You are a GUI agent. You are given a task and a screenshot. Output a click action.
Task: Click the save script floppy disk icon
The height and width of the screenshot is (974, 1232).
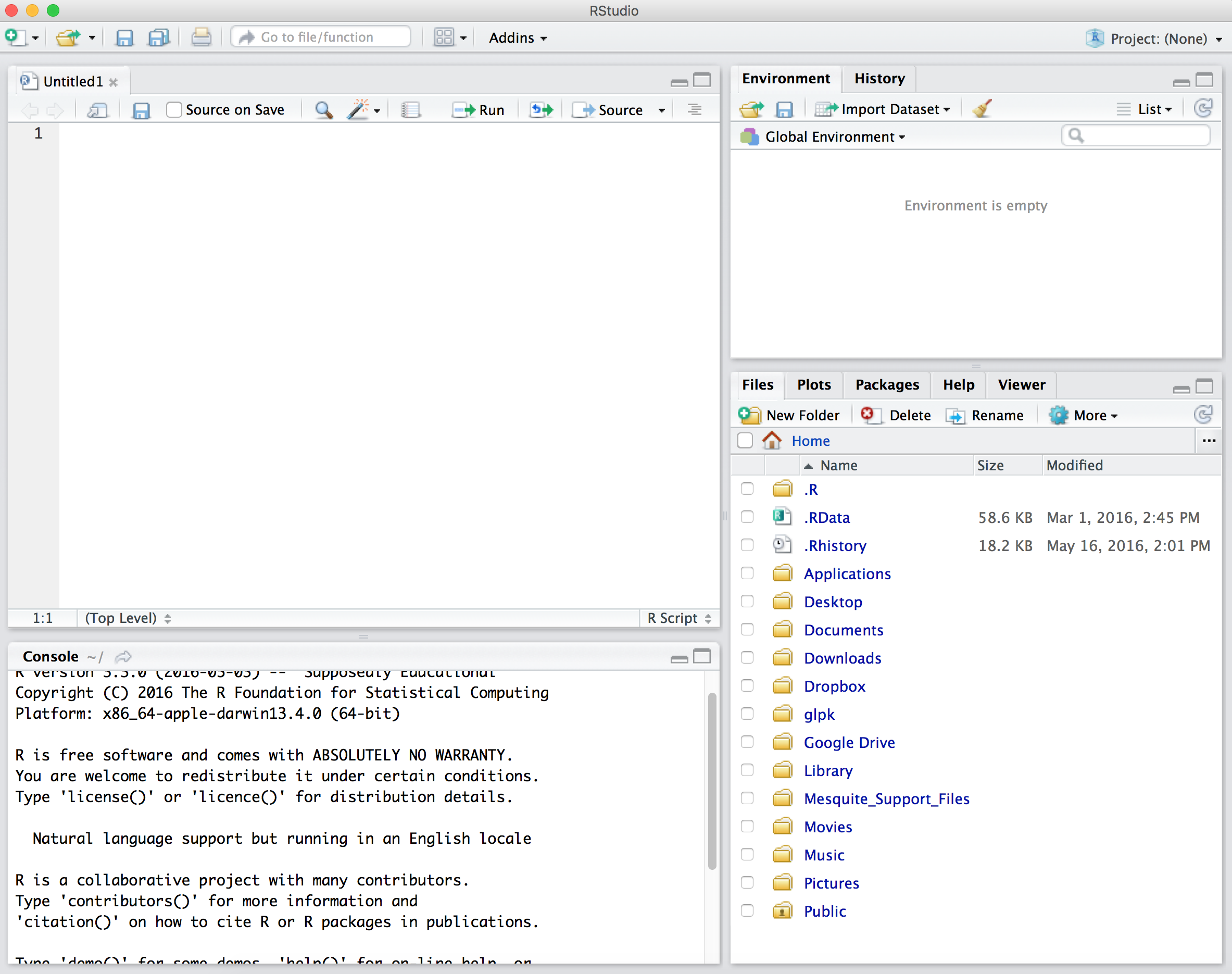pos(140,109)
